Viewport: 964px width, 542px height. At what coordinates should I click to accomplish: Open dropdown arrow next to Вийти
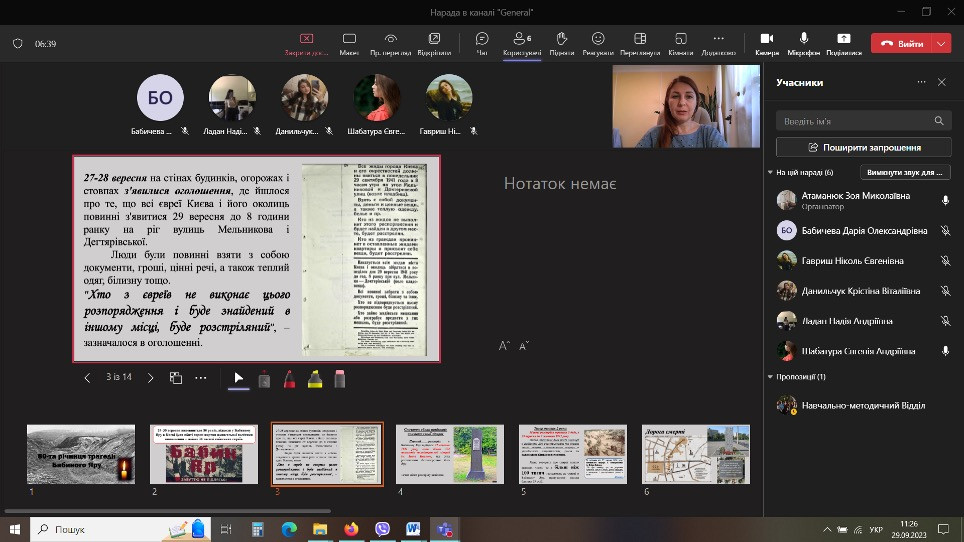click(941, 44)
